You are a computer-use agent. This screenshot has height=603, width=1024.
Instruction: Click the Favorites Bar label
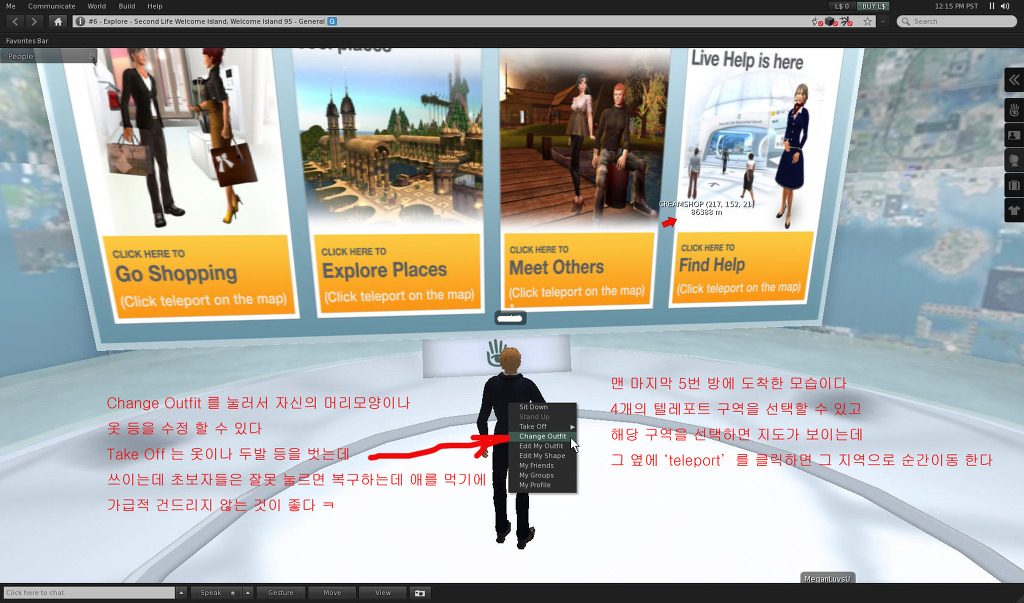[27, 41]
